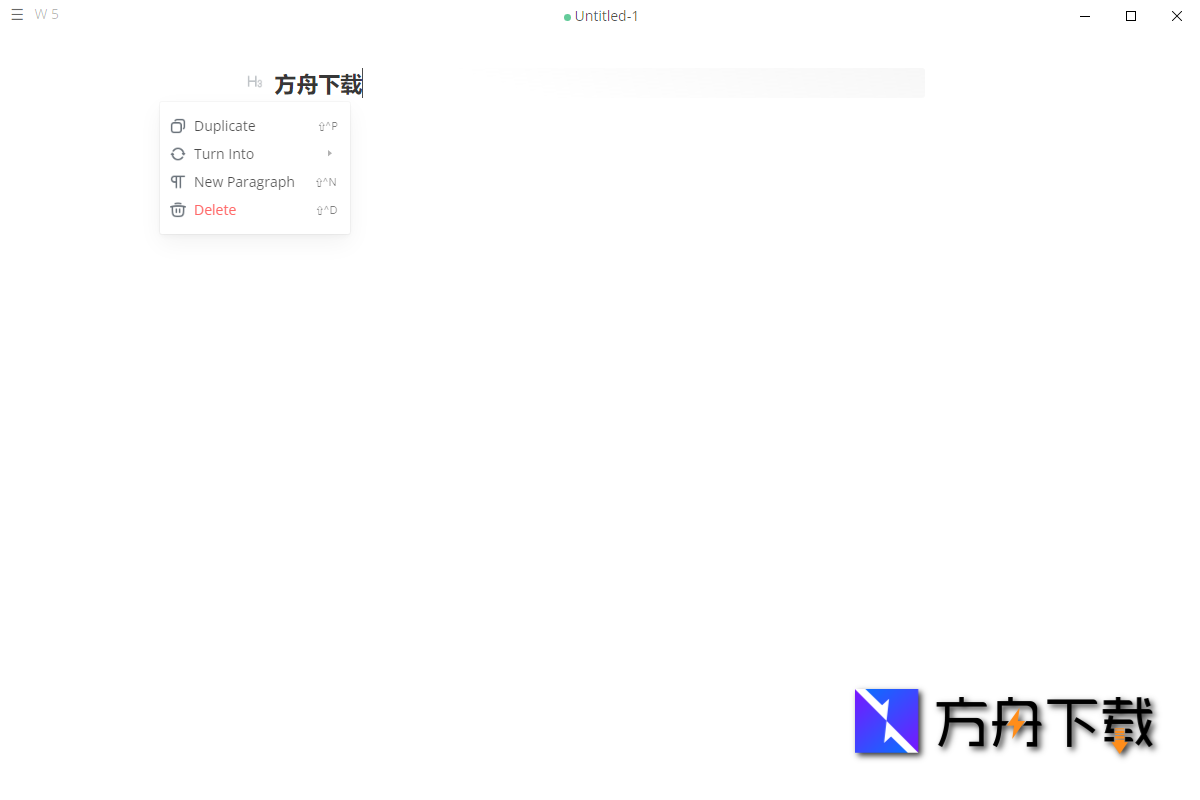Maximize the application window
Screen dimensions: 1200x800
(x=1131, y=15)
